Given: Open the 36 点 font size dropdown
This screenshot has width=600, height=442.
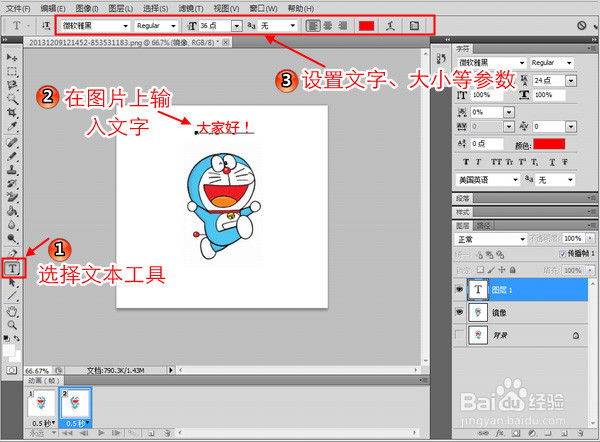Looking at the screenshot, I should (x=237, y=26).
